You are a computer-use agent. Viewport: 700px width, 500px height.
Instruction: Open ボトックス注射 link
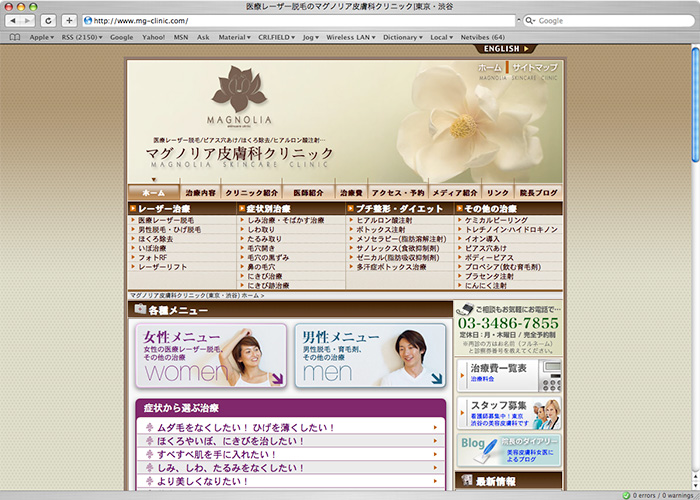coord(381,229)
